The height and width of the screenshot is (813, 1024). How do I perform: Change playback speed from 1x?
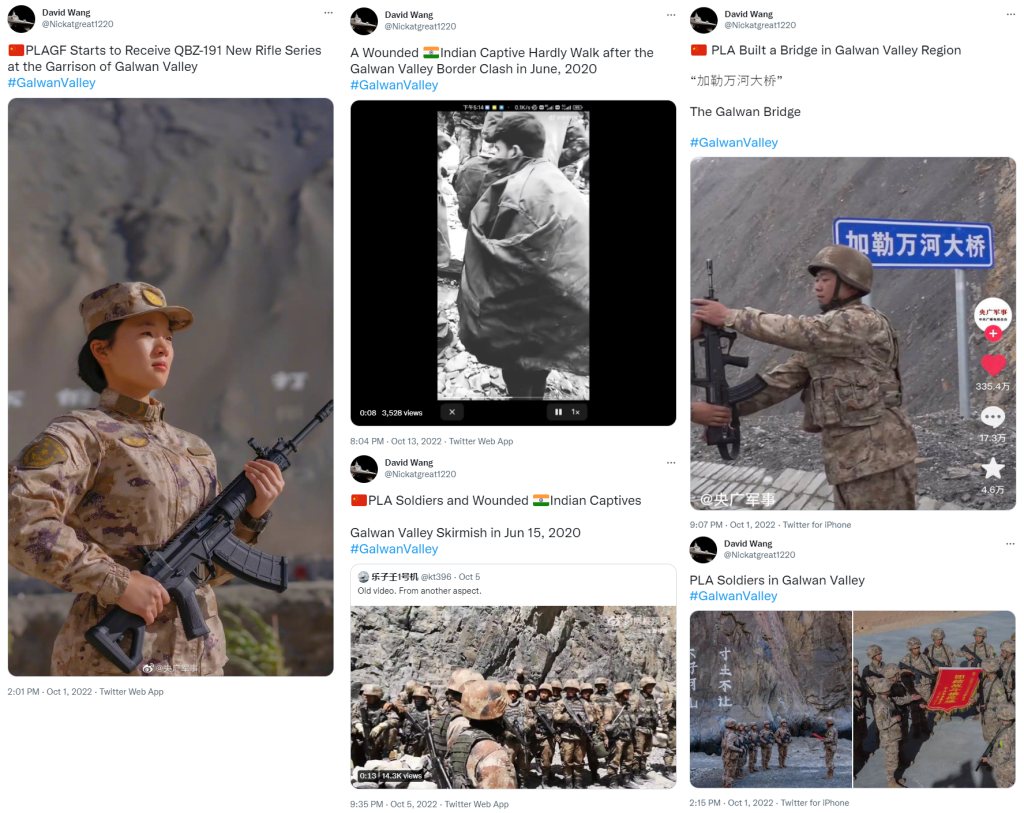coord(576,412)
